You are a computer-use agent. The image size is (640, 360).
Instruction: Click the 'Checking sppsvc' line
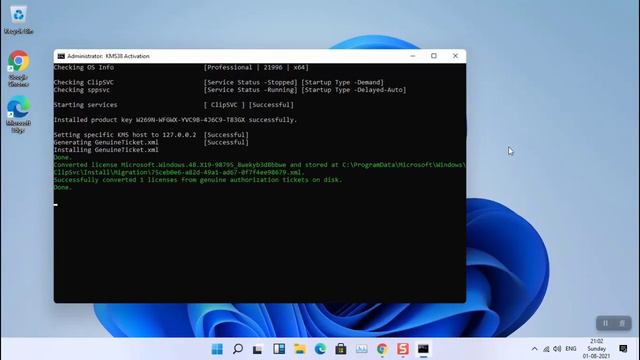point(230,90)
